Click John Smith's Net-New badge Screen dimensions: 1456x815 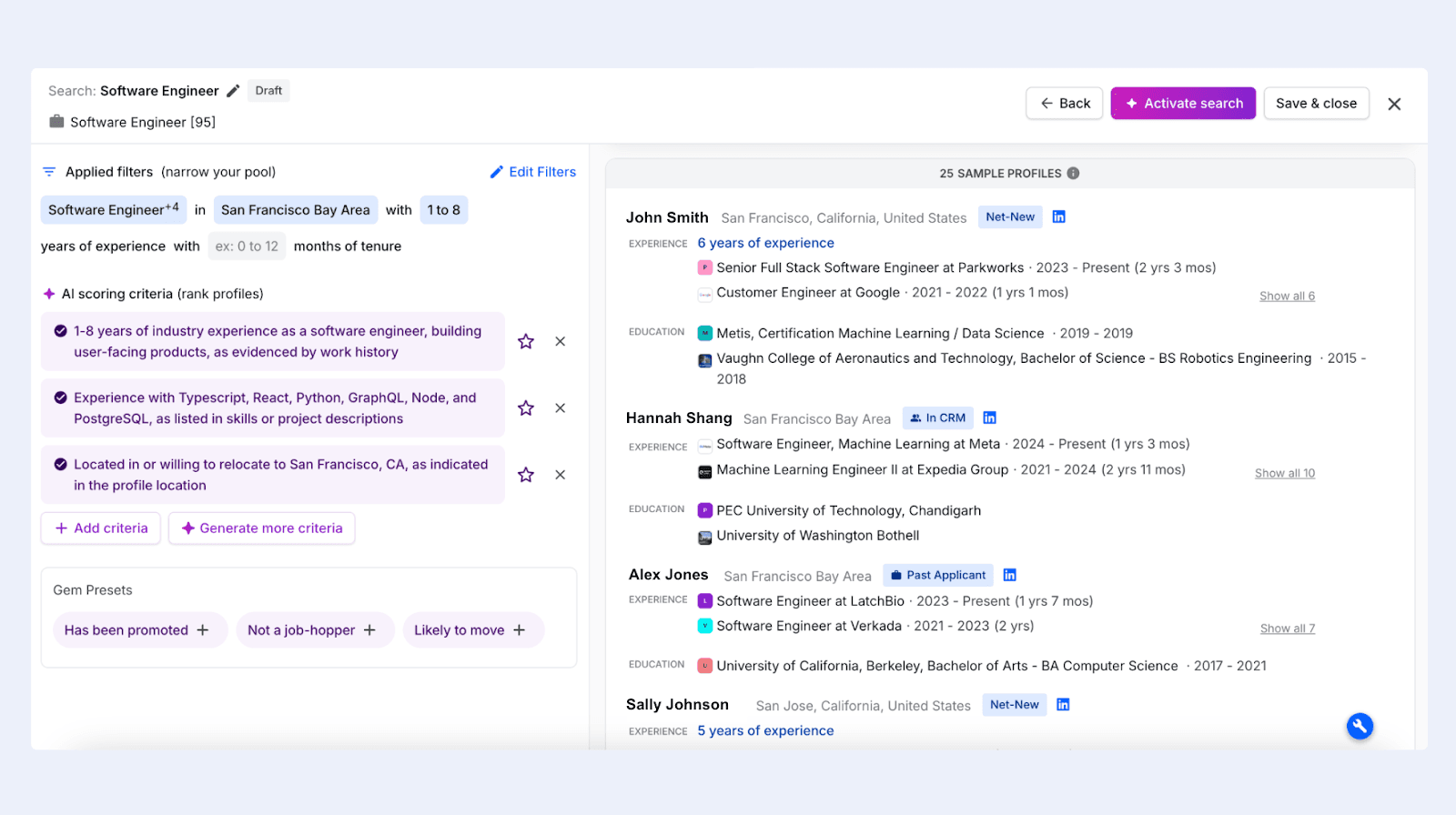(1010, 216)
